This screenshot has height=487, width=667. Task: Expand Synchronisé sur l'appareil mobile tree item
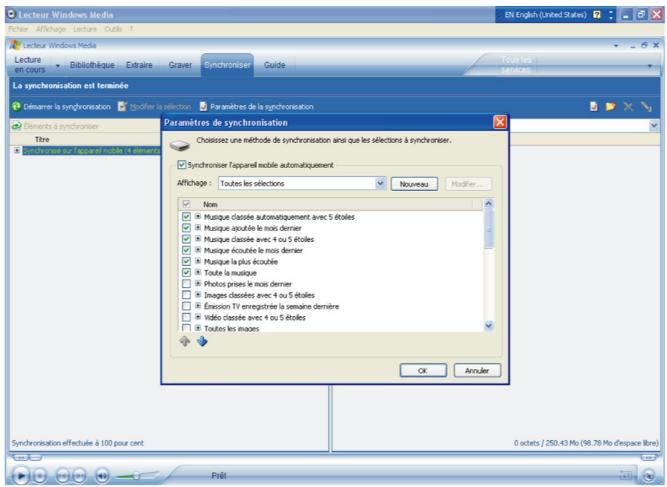(x=17, y=151)
